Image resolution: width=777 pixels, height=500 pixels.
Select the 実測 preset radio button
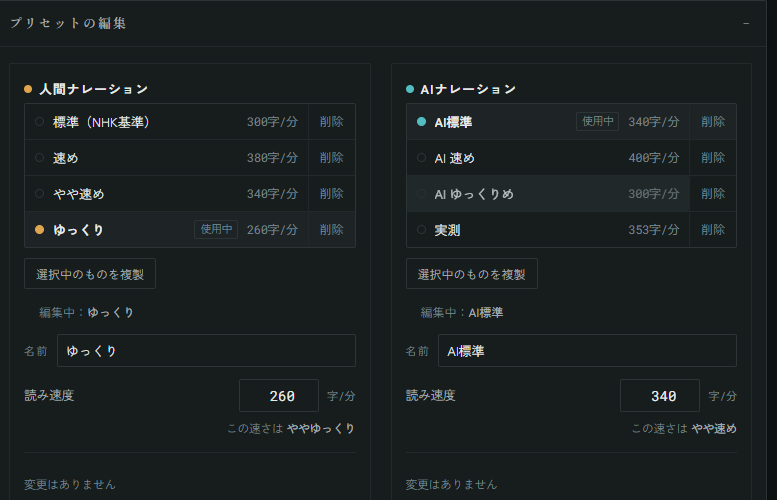tap(421, 229)
